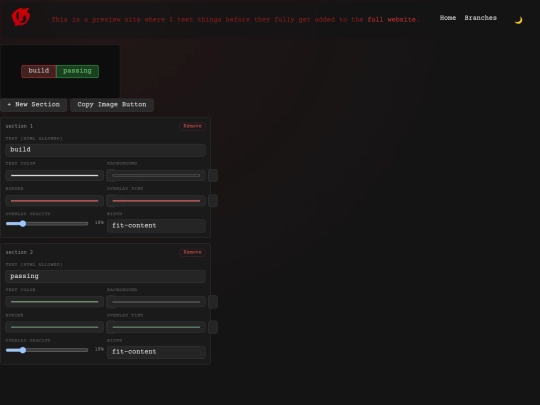Open section 1 Overlay Tint color picker
The width and height of the screenshot is (540, 405).
156,201
